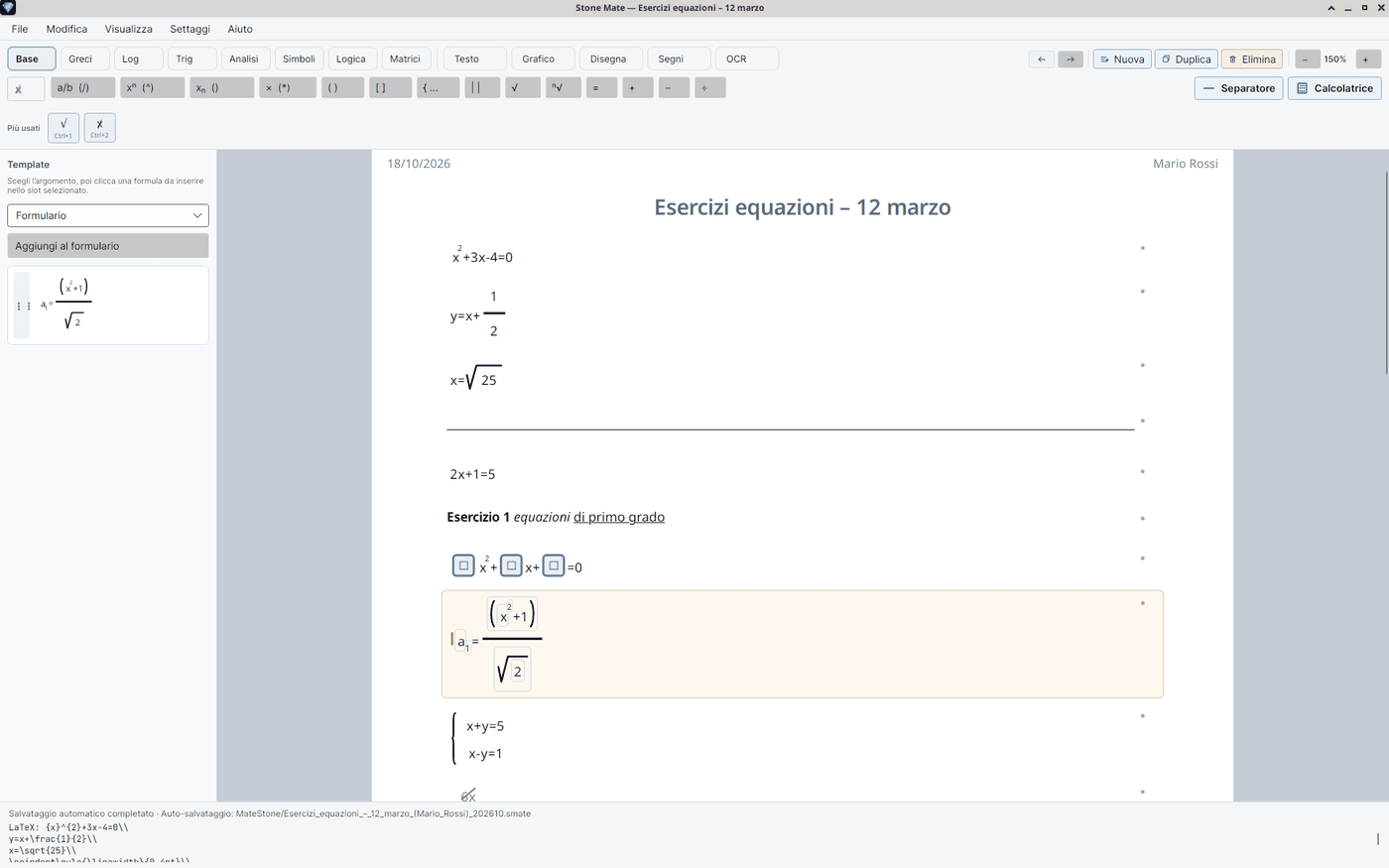Use the most-used cancel x Ctrl+2 shortcut

tap(99, 128)
